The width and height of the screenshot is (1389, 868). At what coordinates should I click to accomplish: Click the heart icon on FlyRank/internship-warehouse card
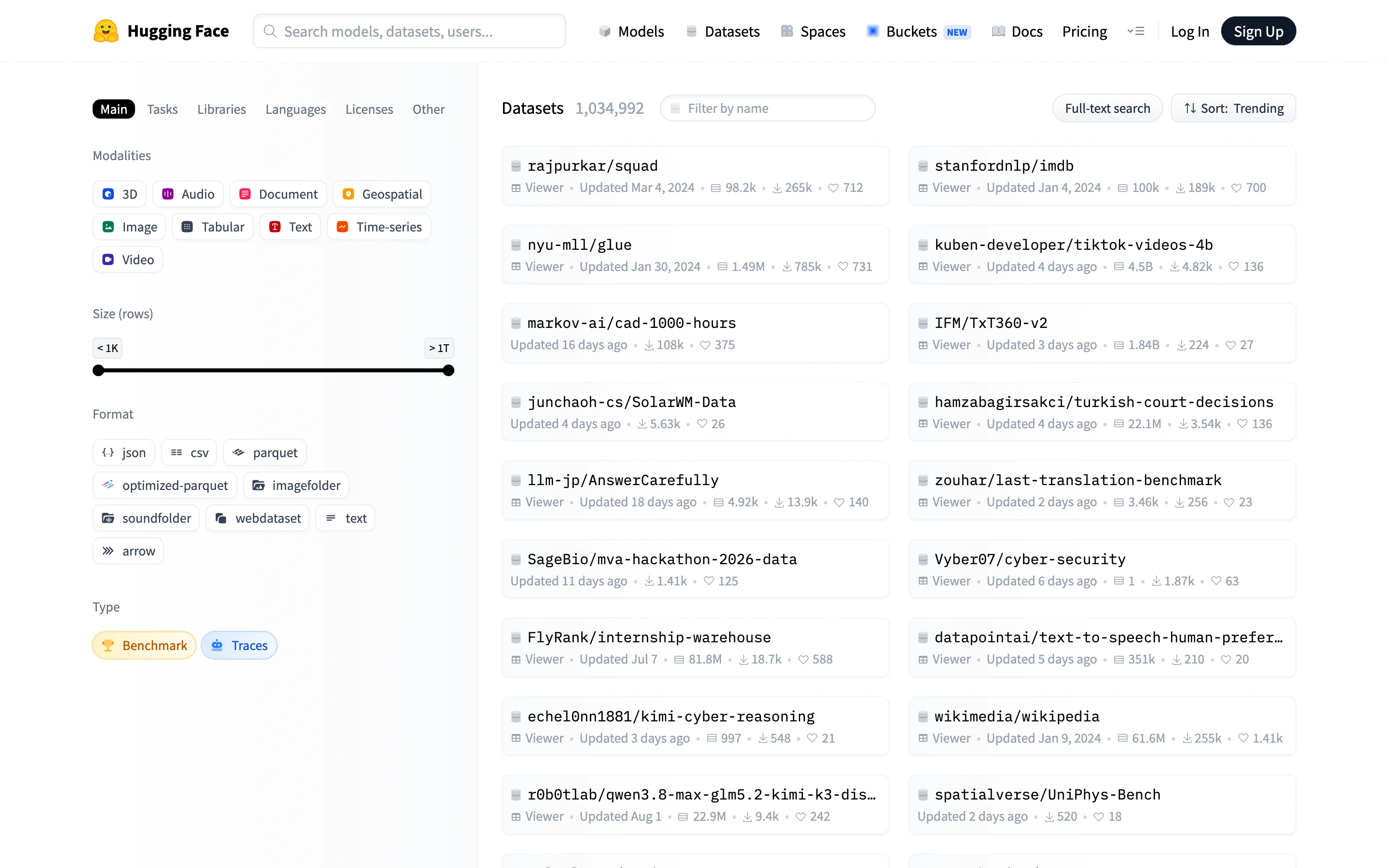[x=803, y=660]
